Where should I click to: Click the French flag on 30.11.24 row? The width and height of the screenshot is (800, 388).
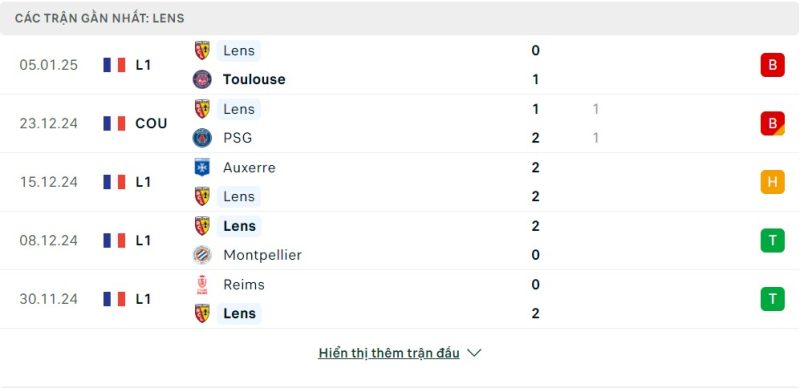114,299
